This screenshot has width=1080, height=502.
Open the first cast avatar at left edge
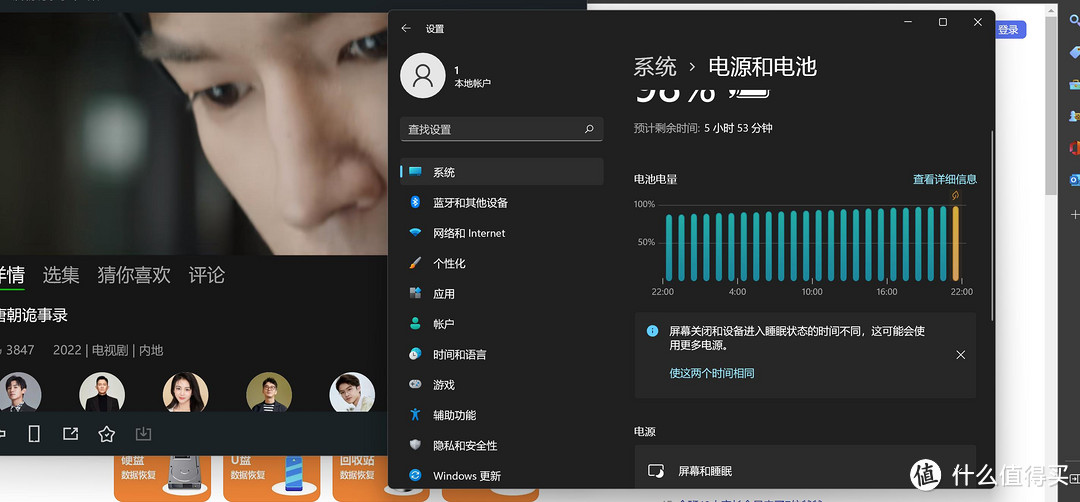click(19, 394)
